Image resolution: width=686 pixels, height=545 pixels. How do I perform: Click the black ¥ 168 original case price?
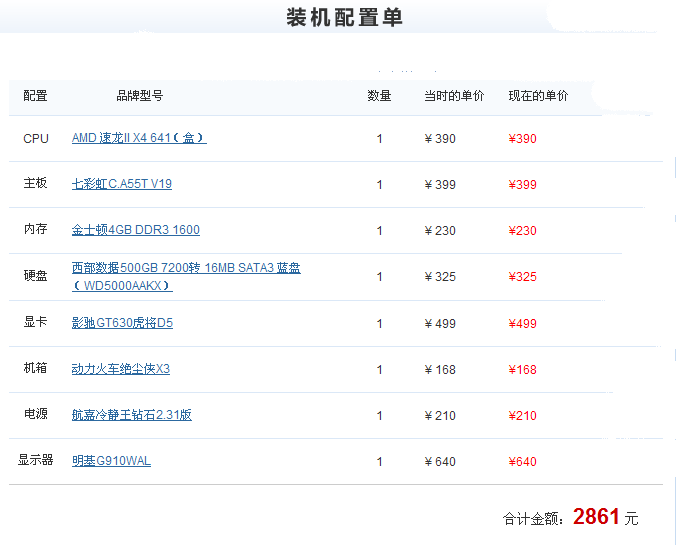pos(440,370)
